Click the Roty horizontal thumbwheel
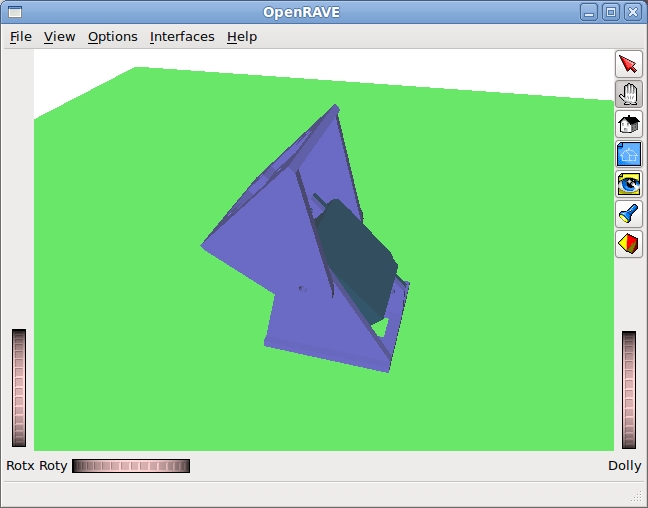Screen dimensions: 648x508 tap(130, 466)
